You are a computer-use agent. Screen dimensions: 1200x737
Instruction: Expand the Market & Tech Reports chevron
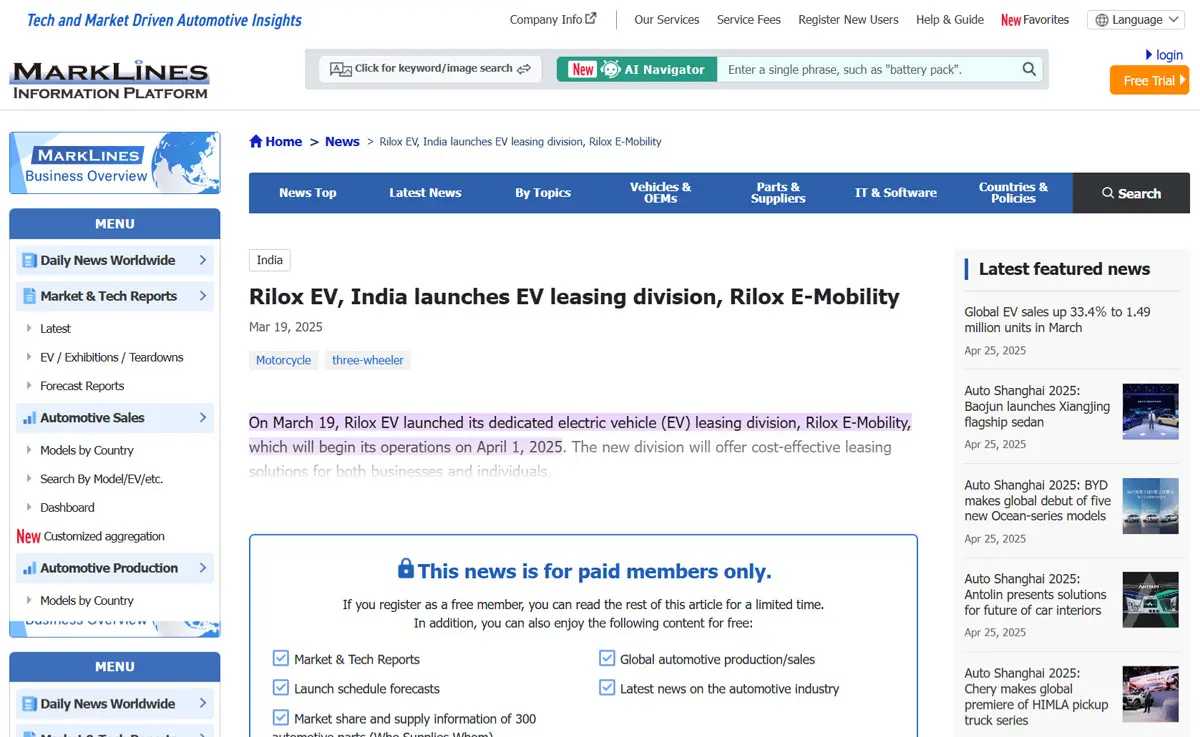203,296
